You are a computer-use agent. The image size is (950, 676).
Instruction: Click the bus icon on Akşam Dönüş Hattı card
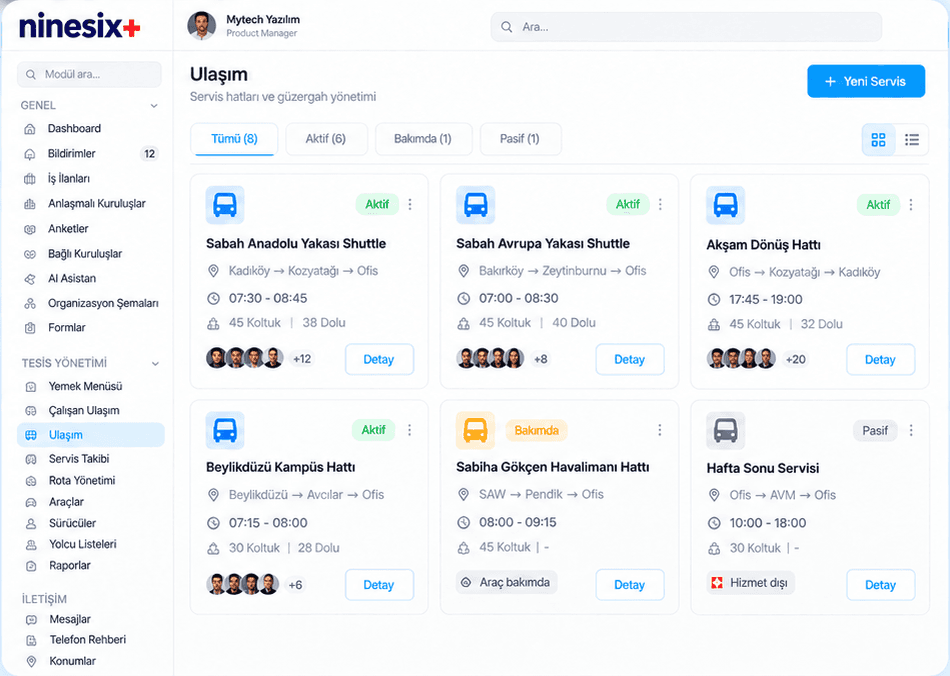click(725, 205)
